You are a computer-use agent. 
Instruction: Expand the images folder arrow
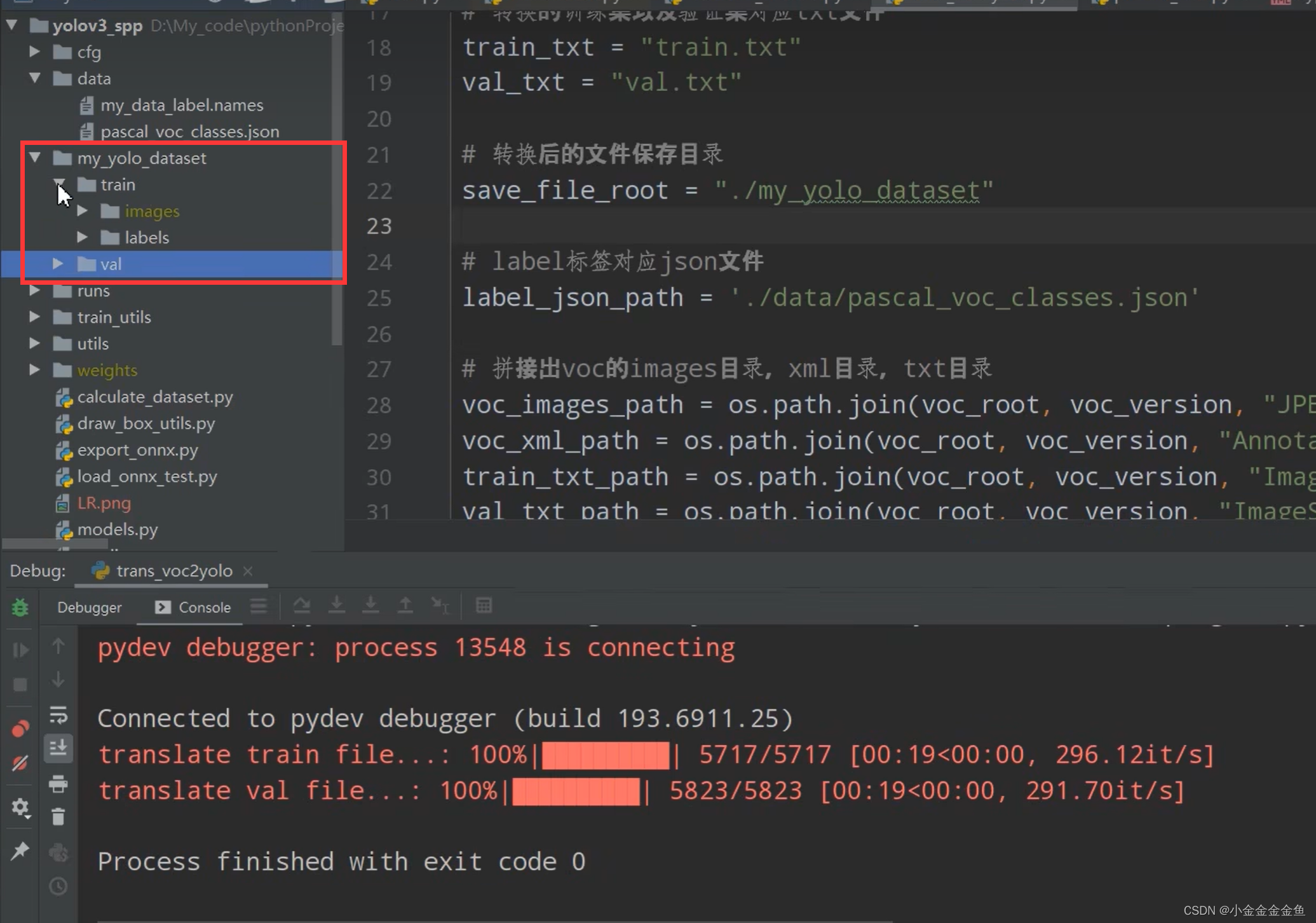click(83, 210)
